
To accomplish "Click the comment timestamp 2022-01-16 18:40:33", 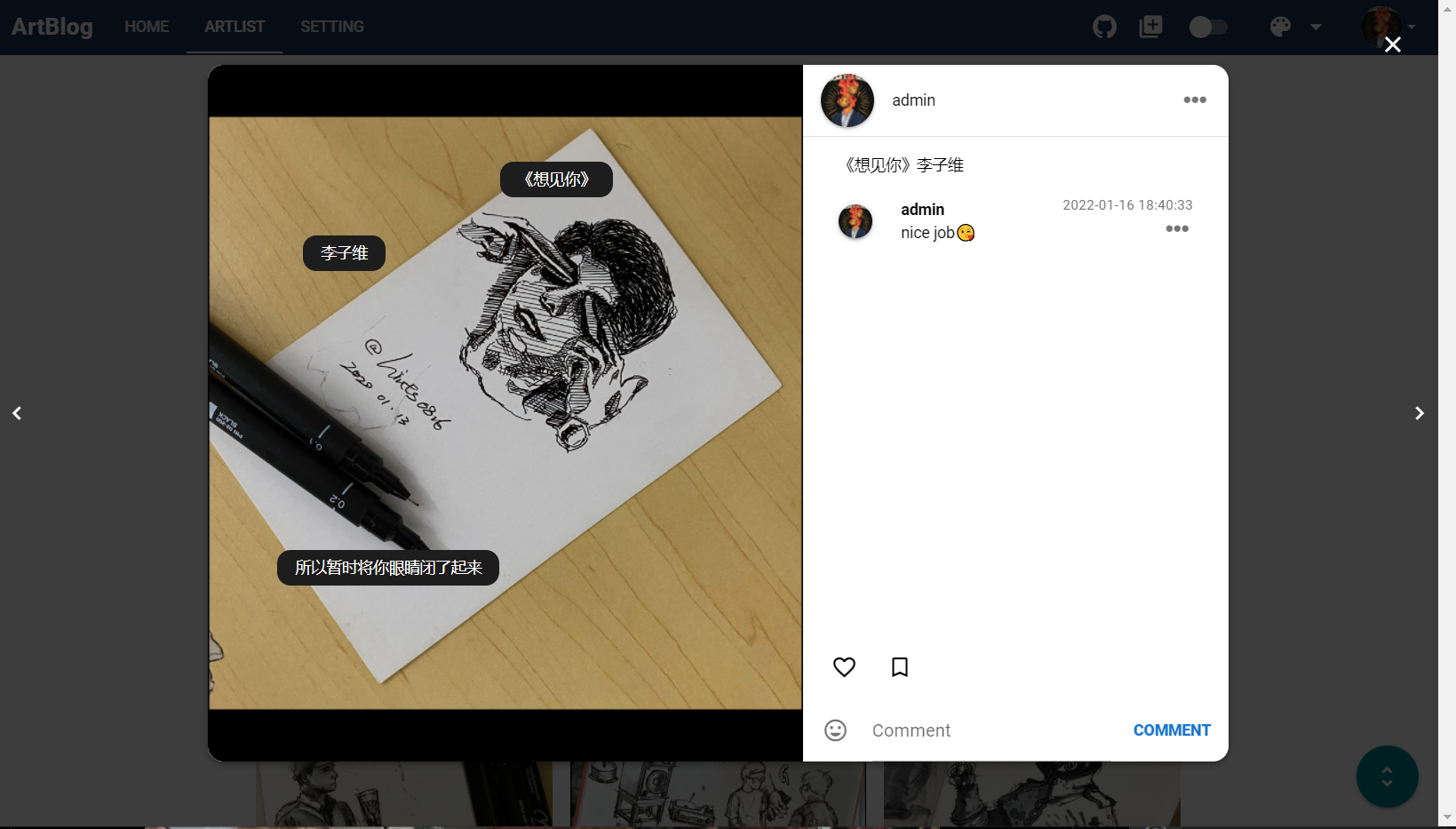I will click(1127, 205).
